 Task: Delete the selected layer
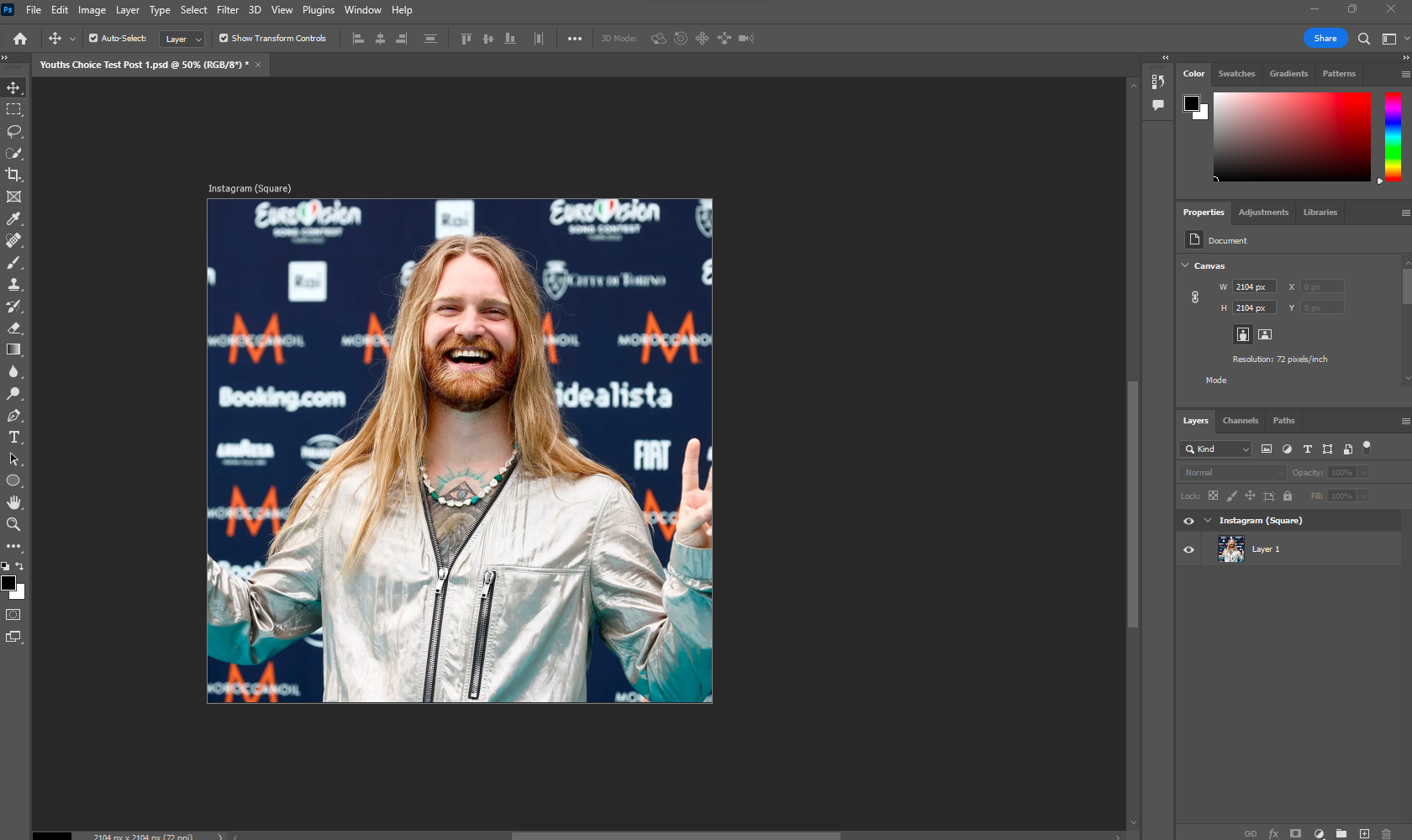(1387, 833)
